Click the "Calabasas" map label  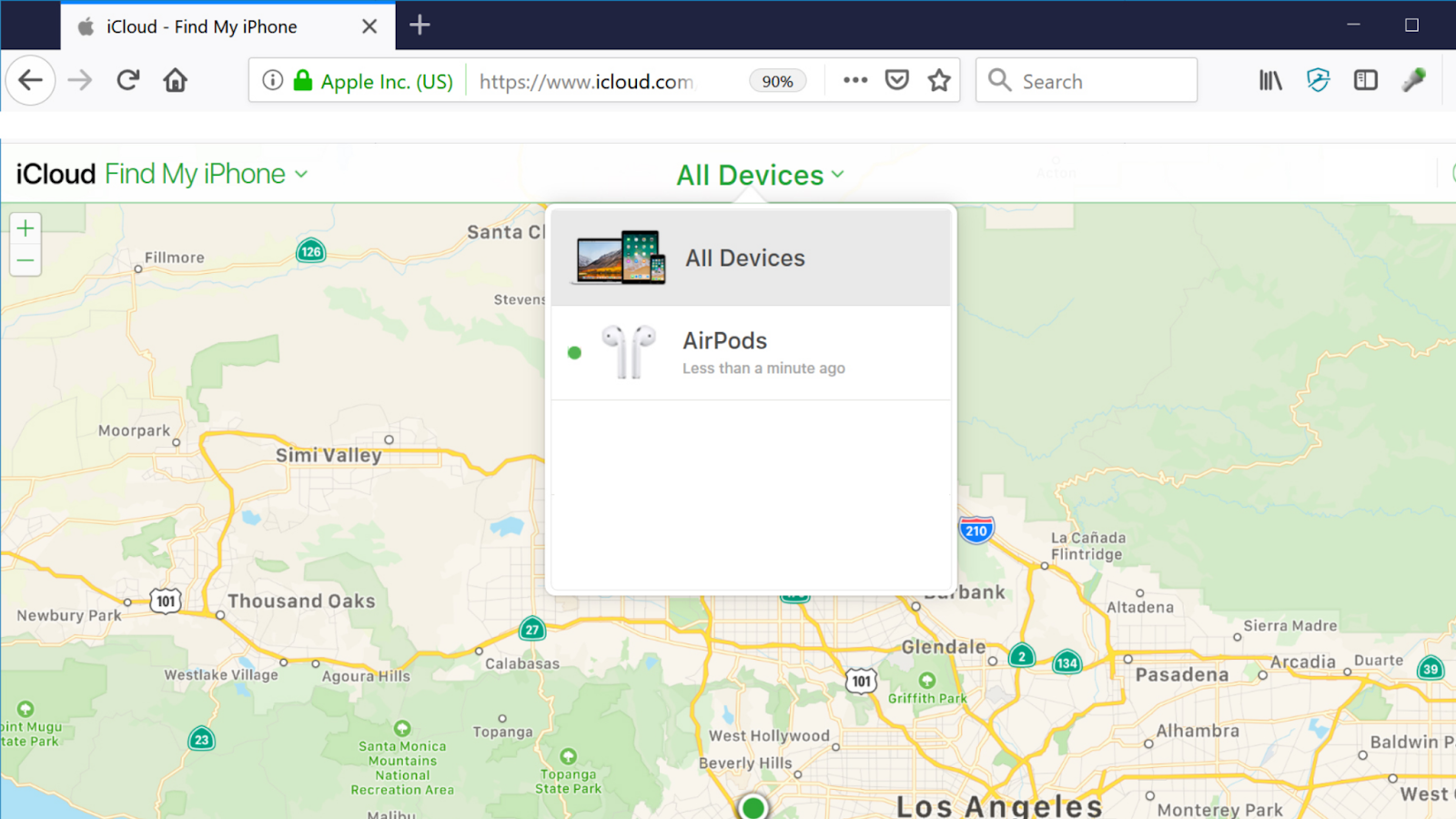point(522,663)
